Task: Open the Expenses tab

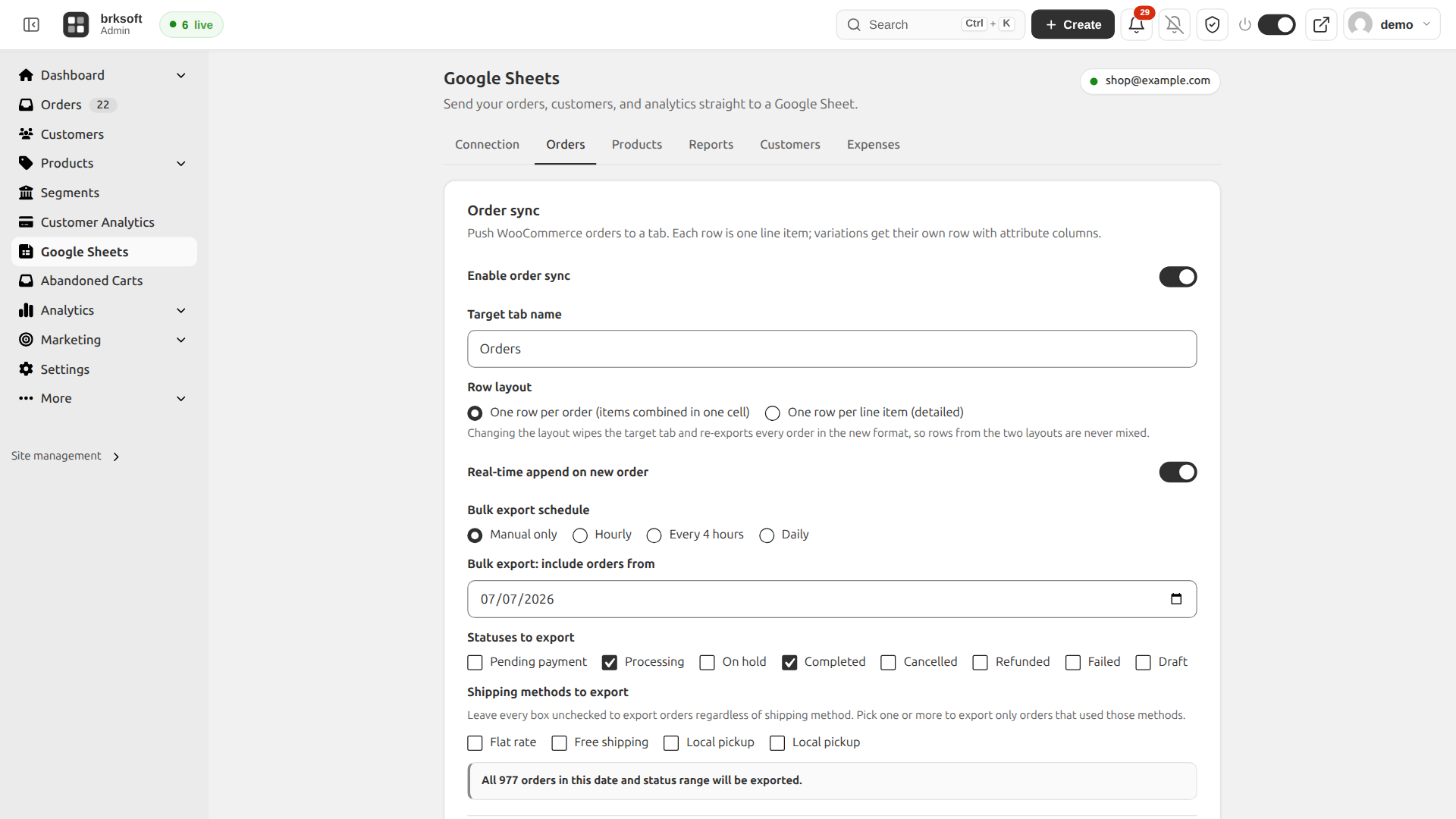Action: coord(873,145)
